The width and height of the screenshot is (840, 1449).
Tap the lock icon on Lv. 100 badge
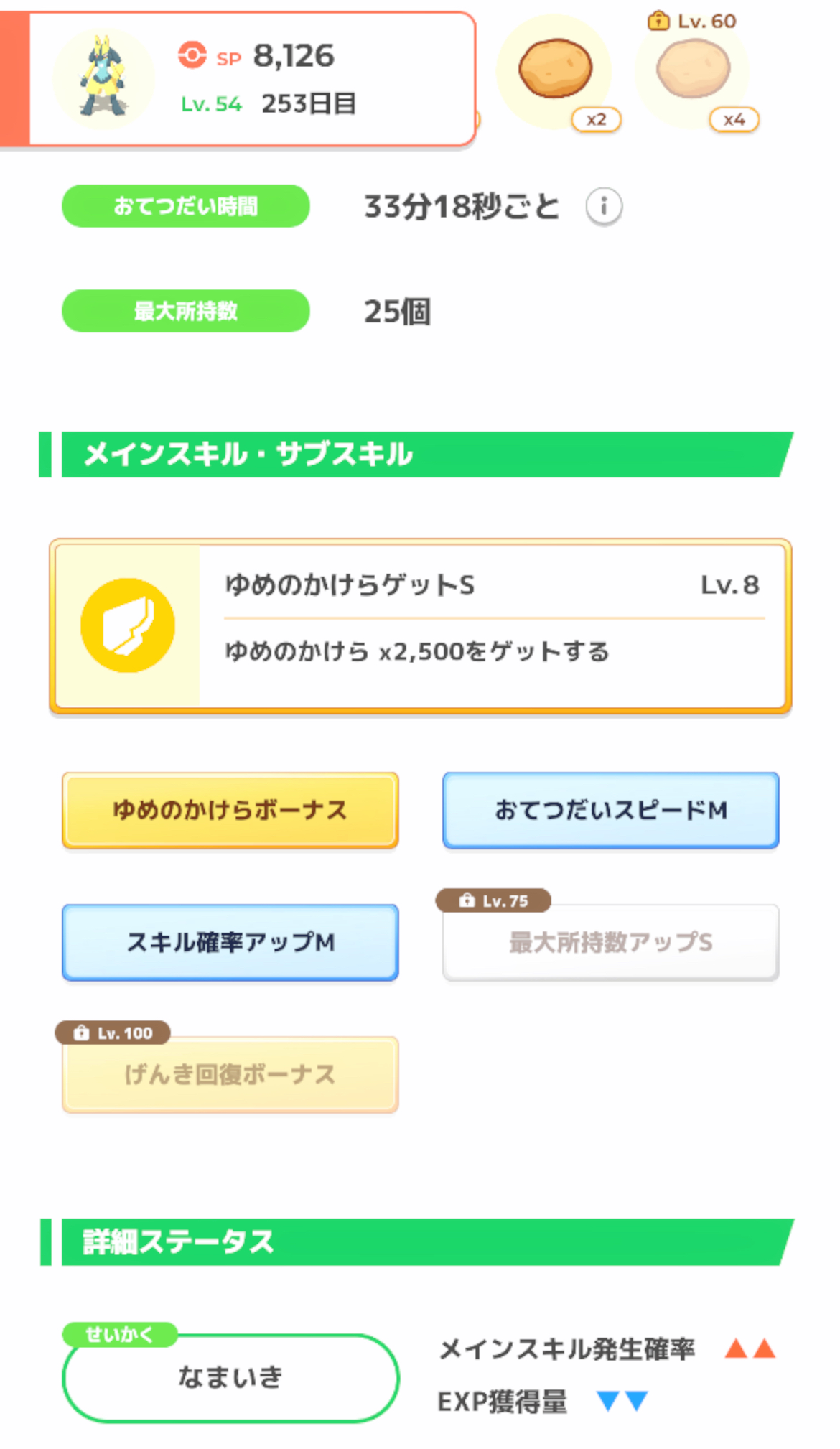pos(82,1033)
